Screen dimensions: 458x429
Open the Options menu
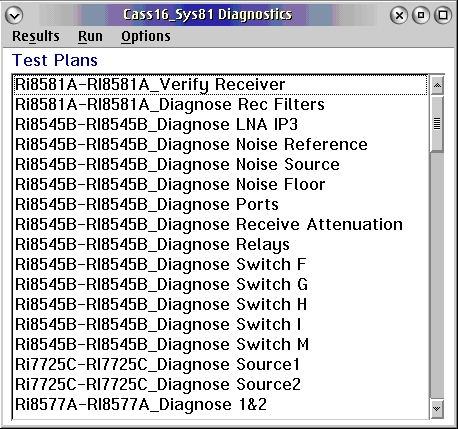tap(146, 36)
